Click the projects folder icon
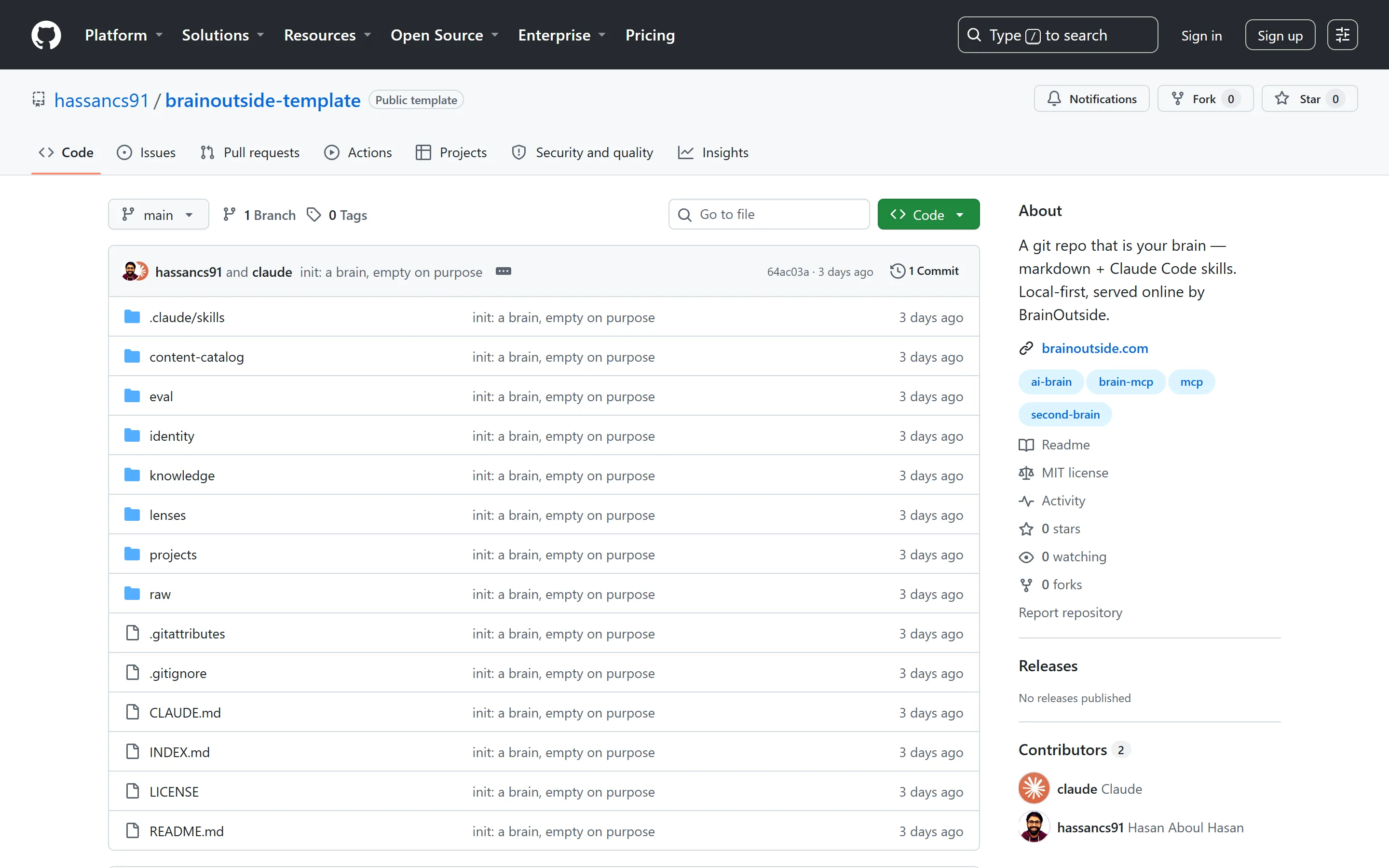1389x868 pixels. tap(132, 555)
